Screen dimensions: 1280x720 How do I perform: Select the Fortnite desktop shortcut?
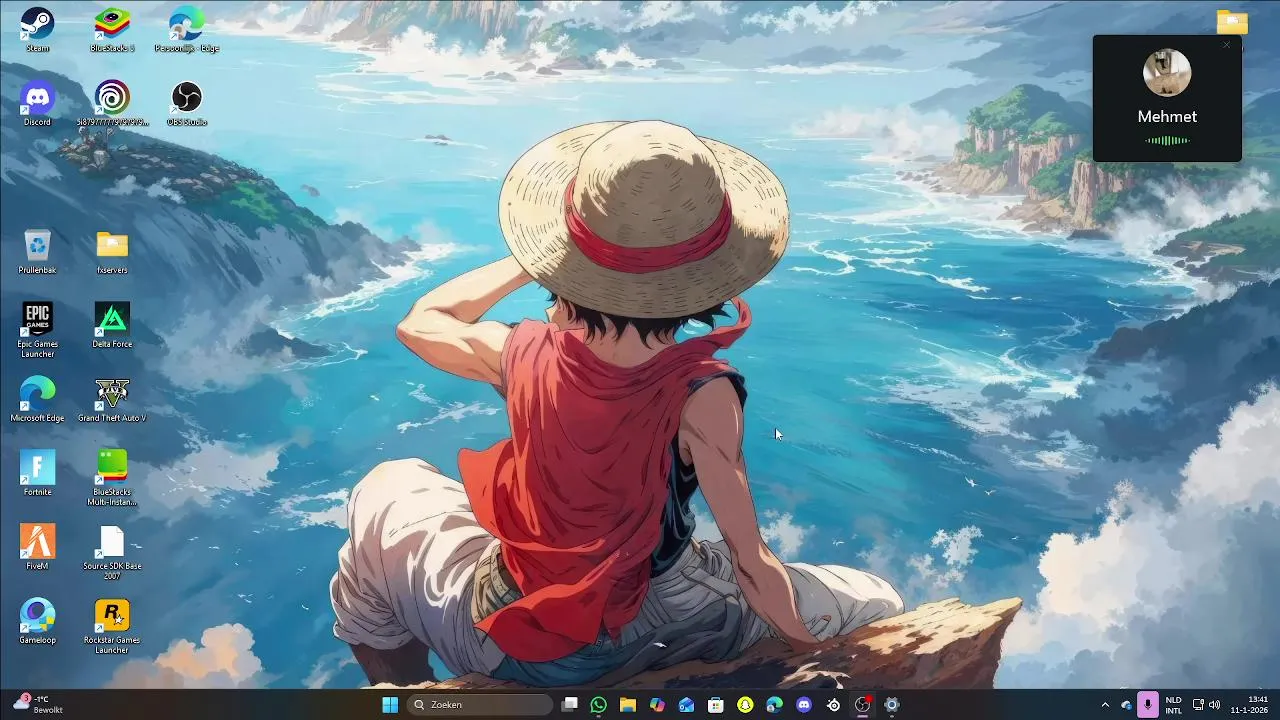(x=37, y=474)
